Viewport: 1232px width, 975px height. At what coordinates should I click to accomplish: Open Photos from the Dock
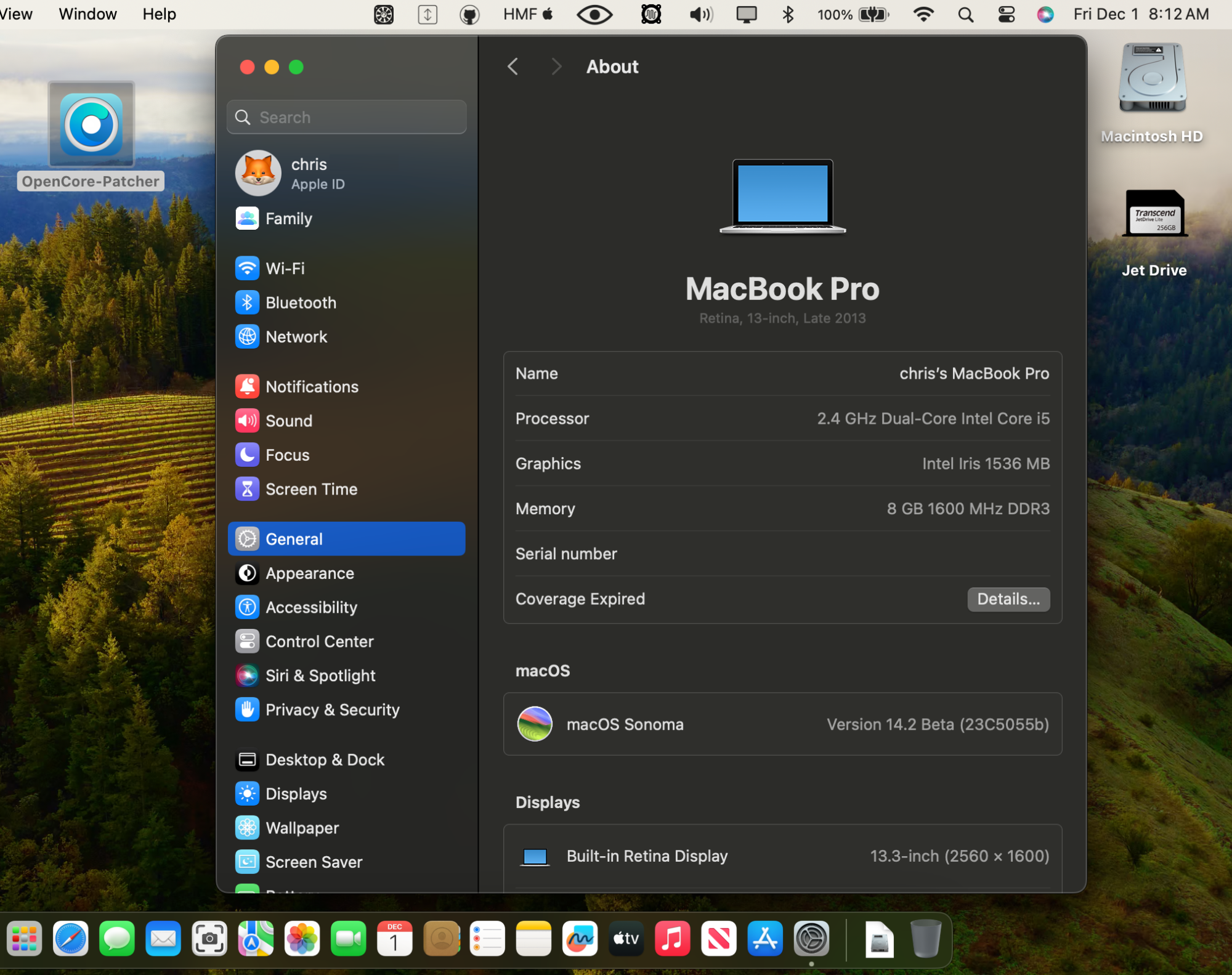point(302,939)
